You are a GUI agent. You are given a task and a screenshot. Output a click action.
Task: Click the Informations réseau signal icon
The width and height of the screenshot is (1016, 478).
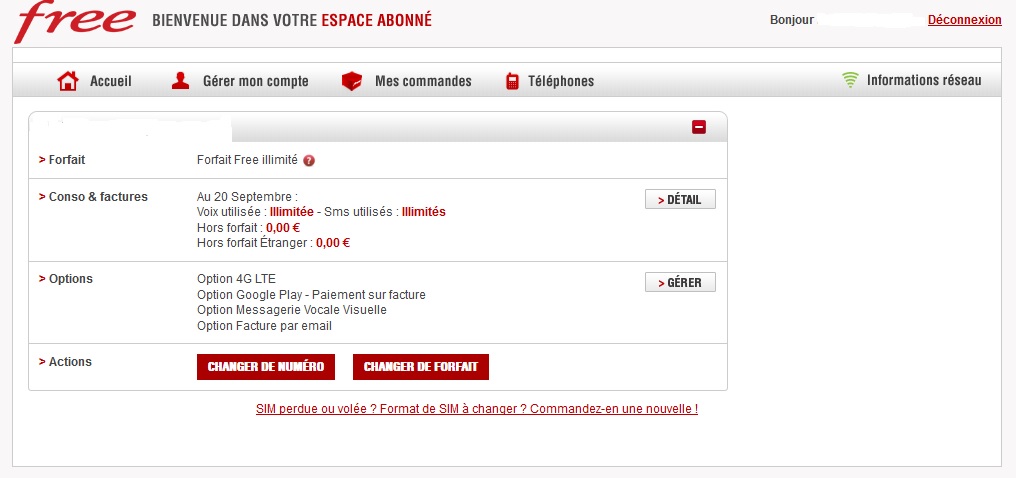tap(851, 80)
